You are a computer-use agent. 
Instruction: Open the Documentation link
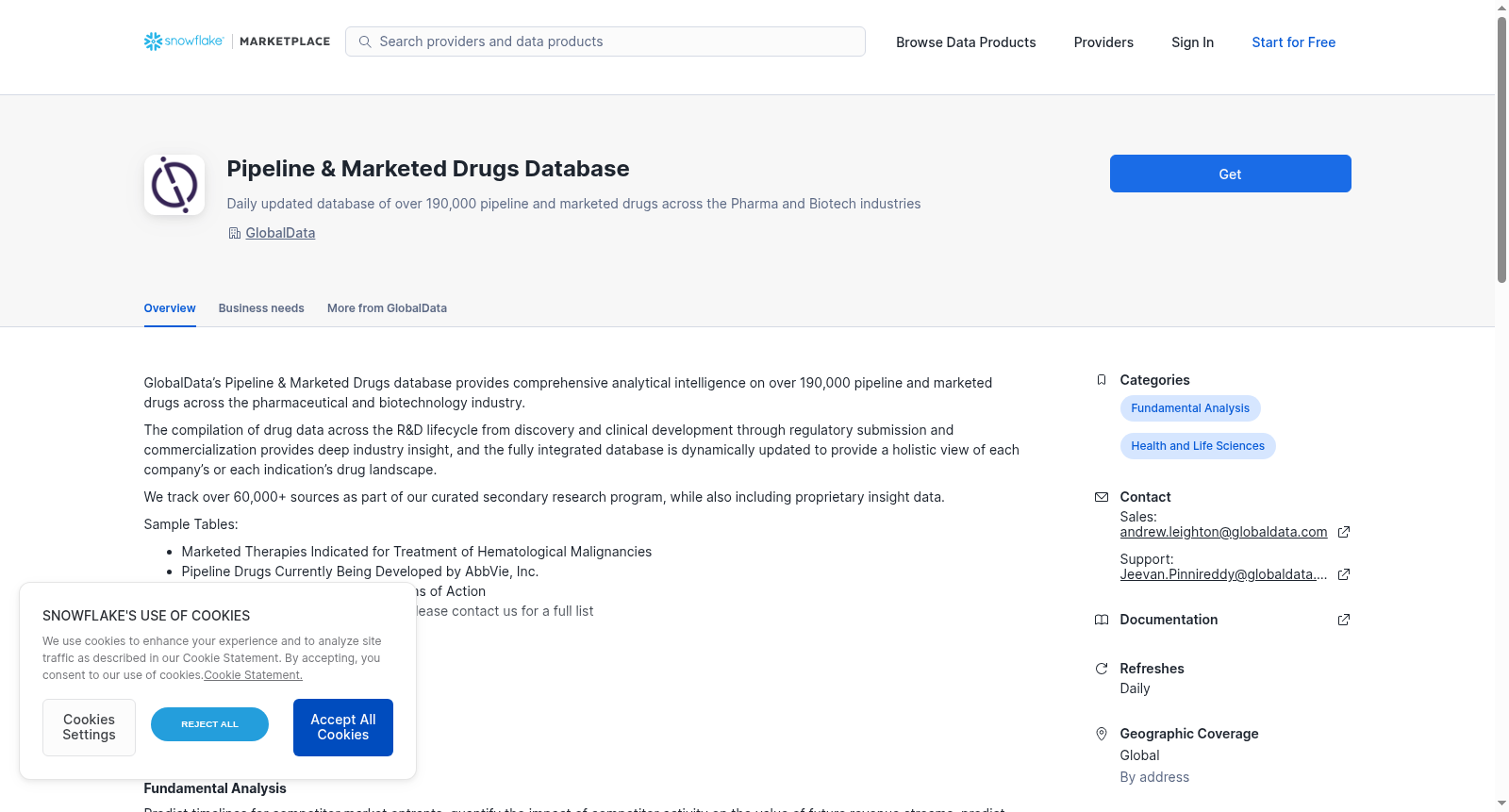click(1169, 620)
